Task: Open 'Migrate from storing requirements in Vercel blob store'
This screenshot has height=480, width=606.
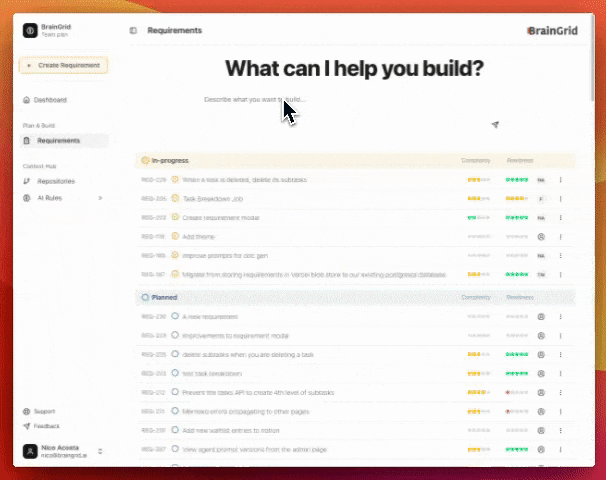Action: (x=314, y=274)
